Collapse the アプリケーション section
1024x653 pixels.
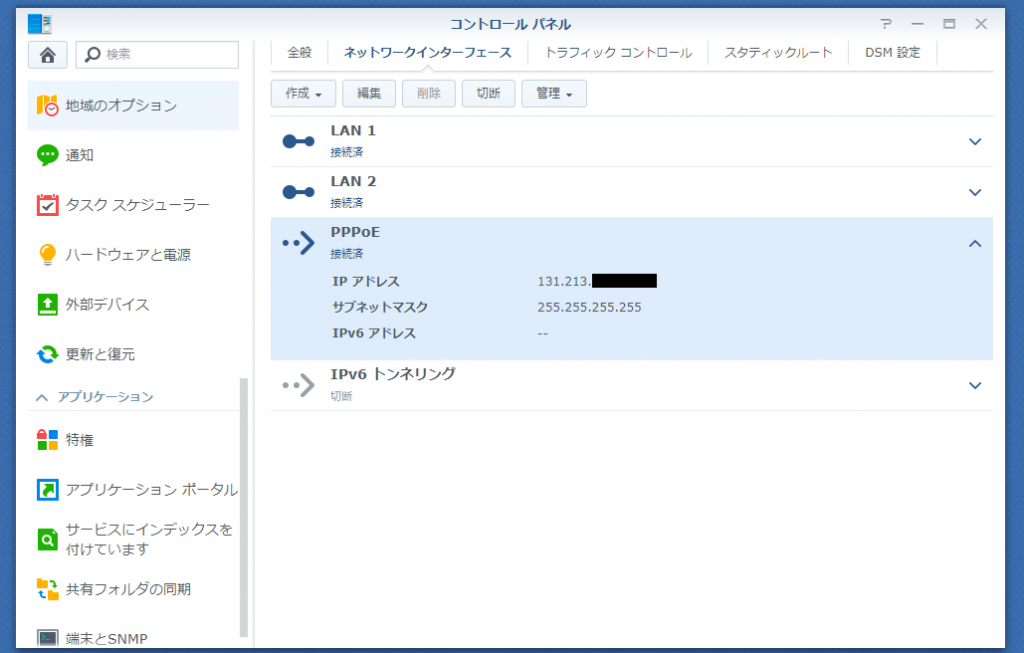pyautogui.click(x=42, y=397)
